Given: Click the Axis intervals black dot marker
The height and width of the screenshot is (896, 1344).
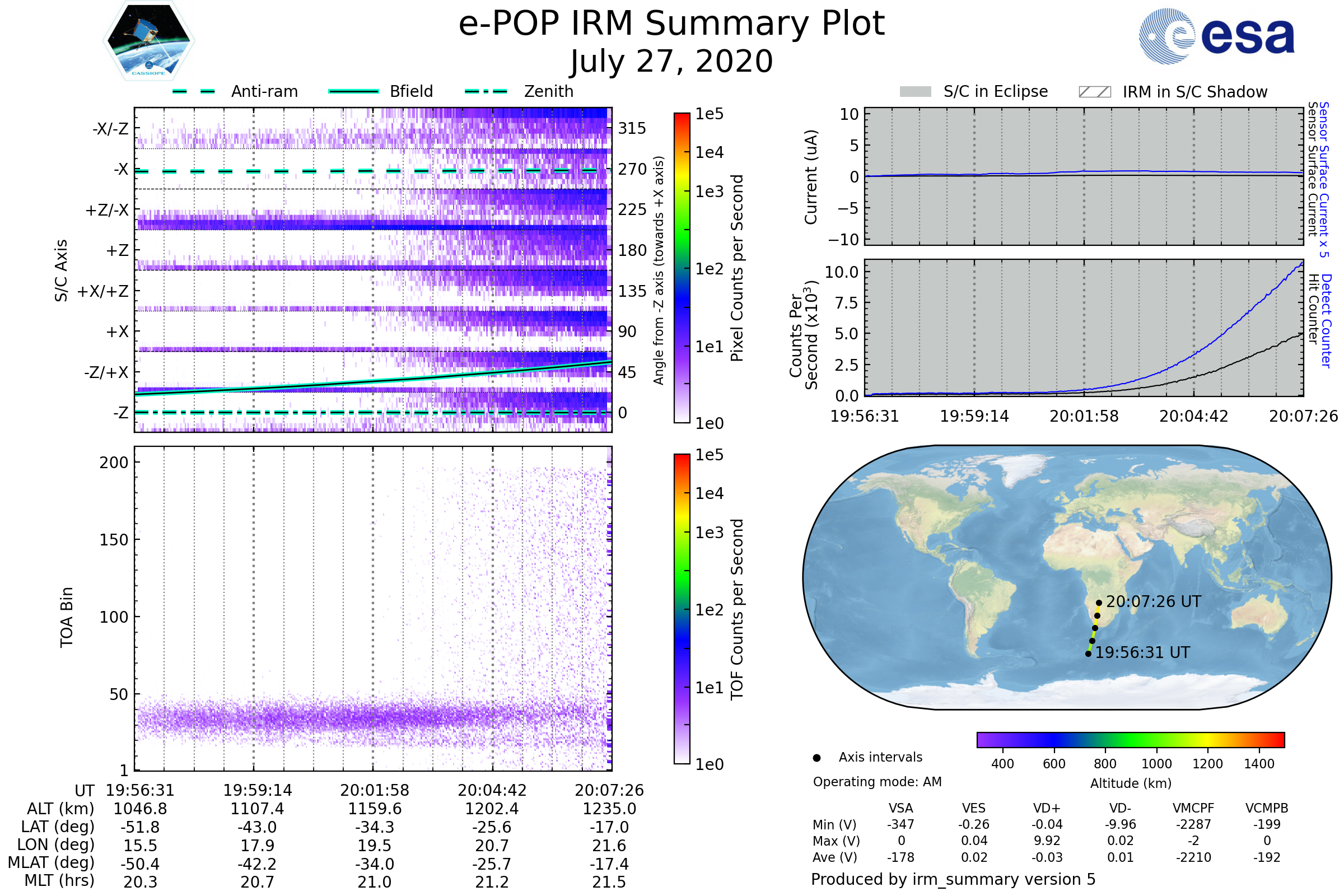Looking at the screenshot, I should (816, 758).
